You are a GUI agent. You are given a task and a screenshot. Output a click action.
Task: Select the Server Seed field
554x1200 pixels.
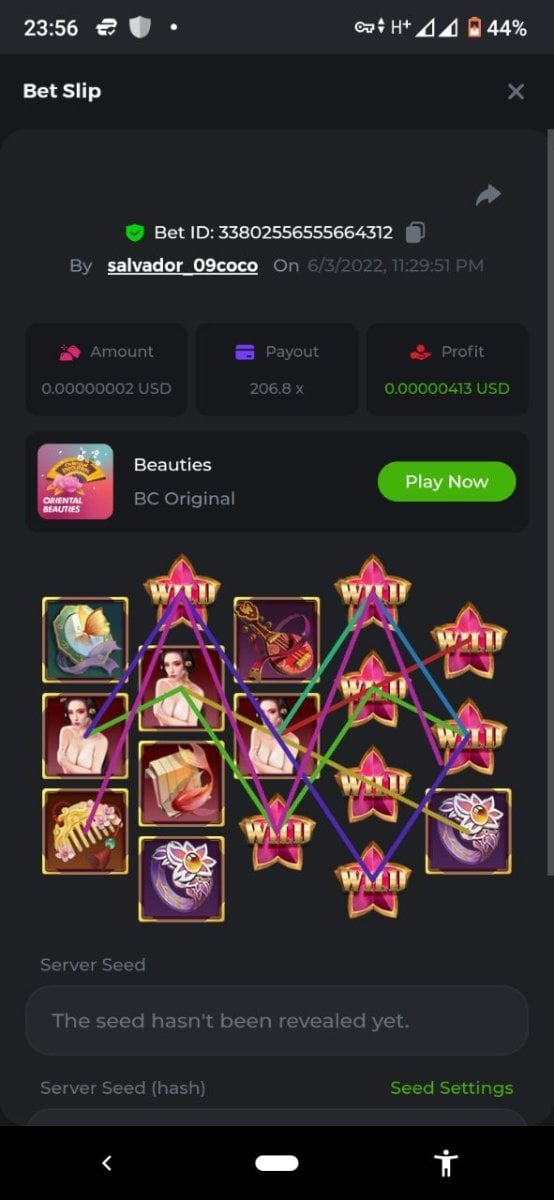(x=276, y=1021)
